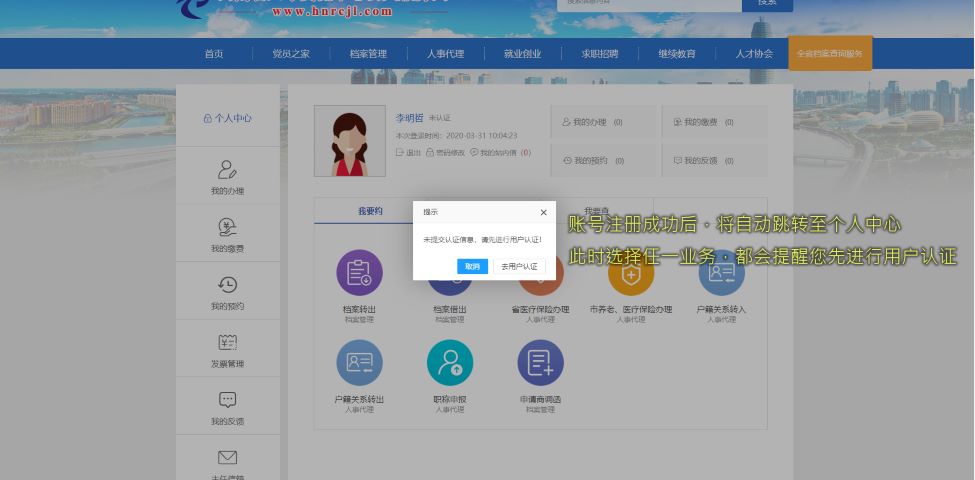This screenshot has height=480, width=975.
Task: Click 密码修改 link with lock icon
Action: [445, 152]
